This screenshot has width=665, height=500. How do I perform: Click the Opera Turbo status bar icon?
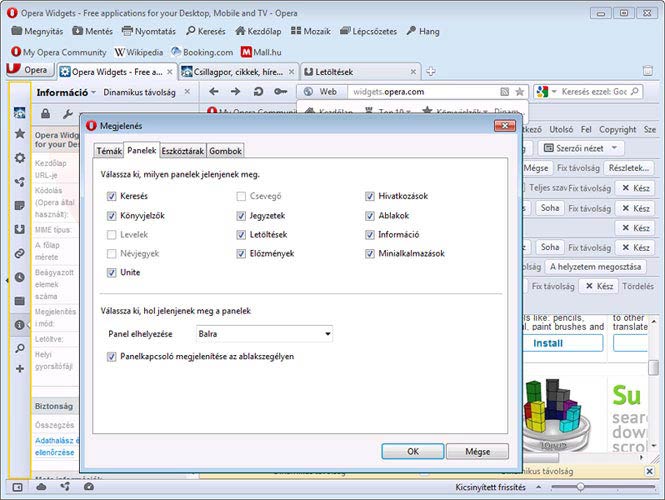pos(89,487)
